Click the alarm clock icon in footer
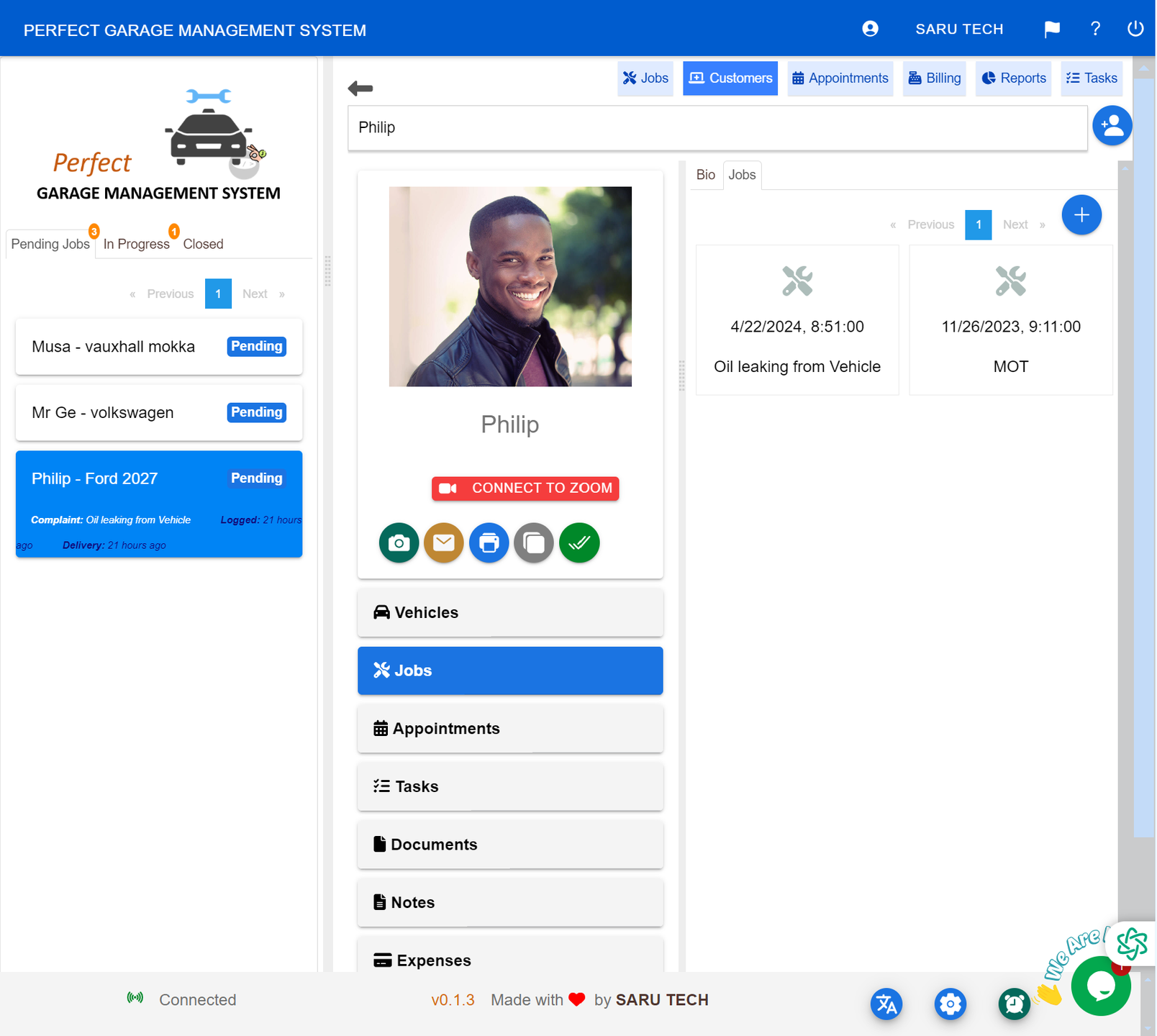Screen dimensions: 1157x1036 (x=1015, y=1004)
